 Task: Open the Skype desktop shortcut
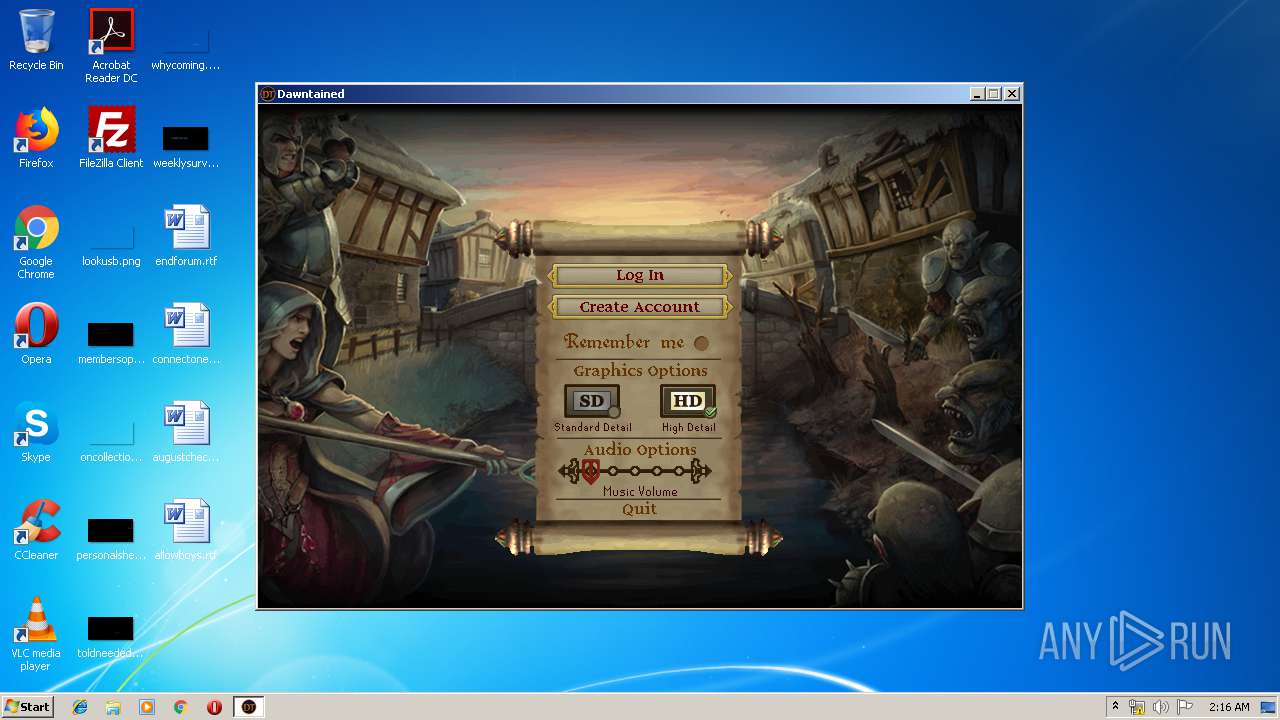tap(36, 432)
